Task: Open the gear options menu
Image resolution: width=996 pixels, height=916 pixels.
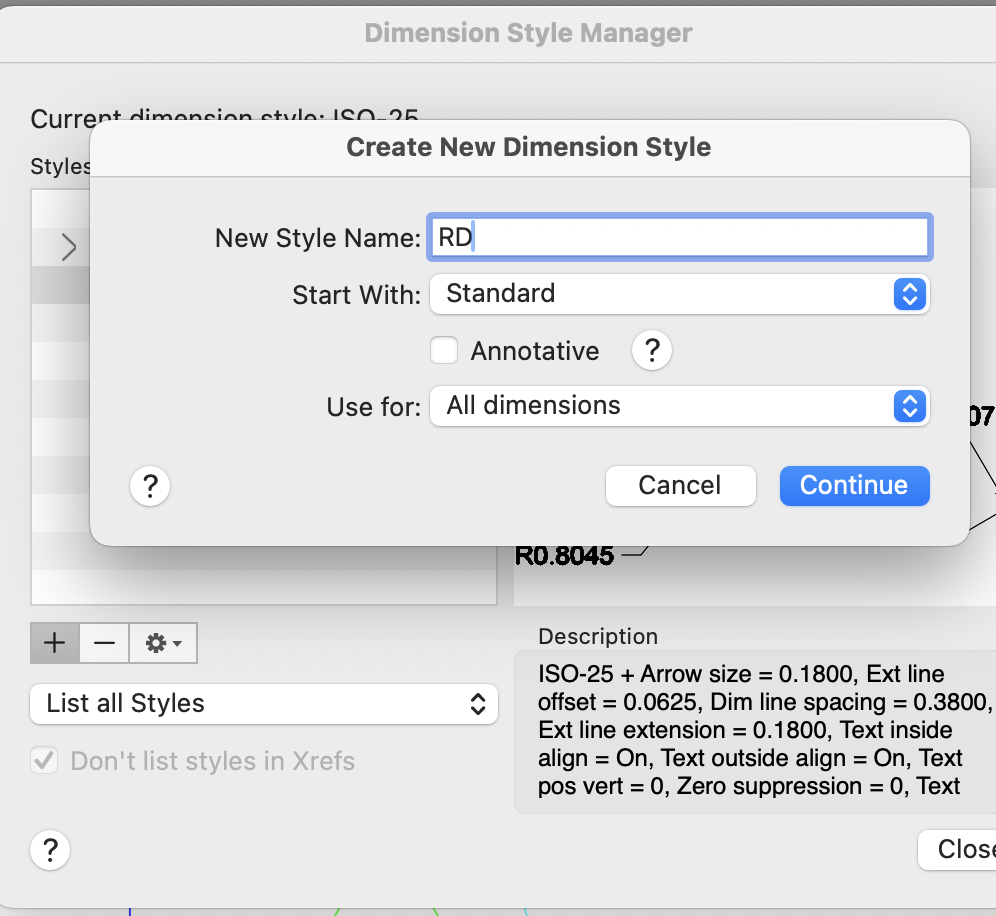Action: [x=163, y=643]
